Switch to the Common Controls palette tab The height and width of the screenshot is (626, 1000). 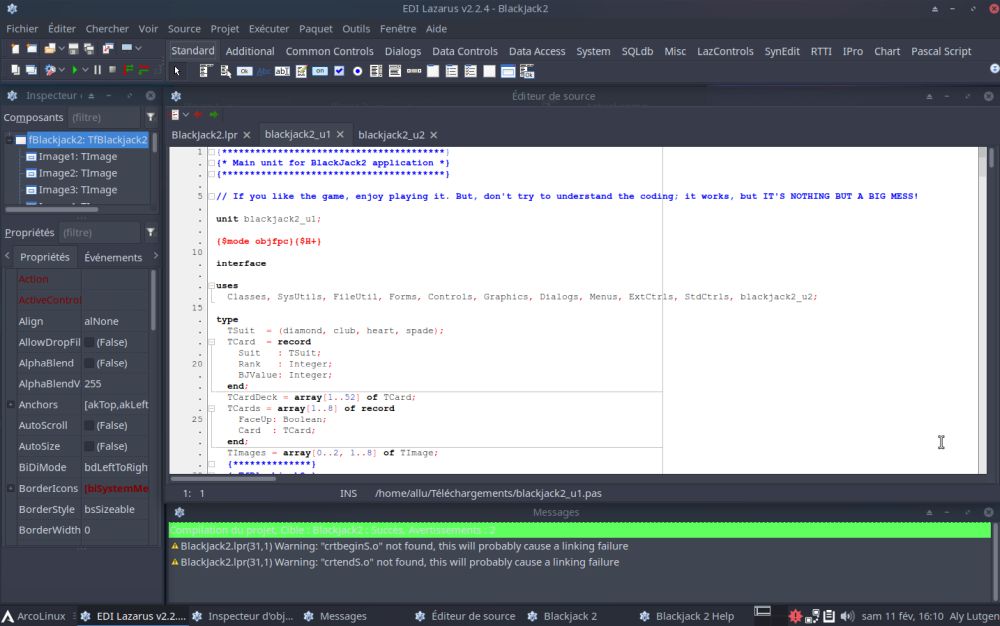point(329,51)
